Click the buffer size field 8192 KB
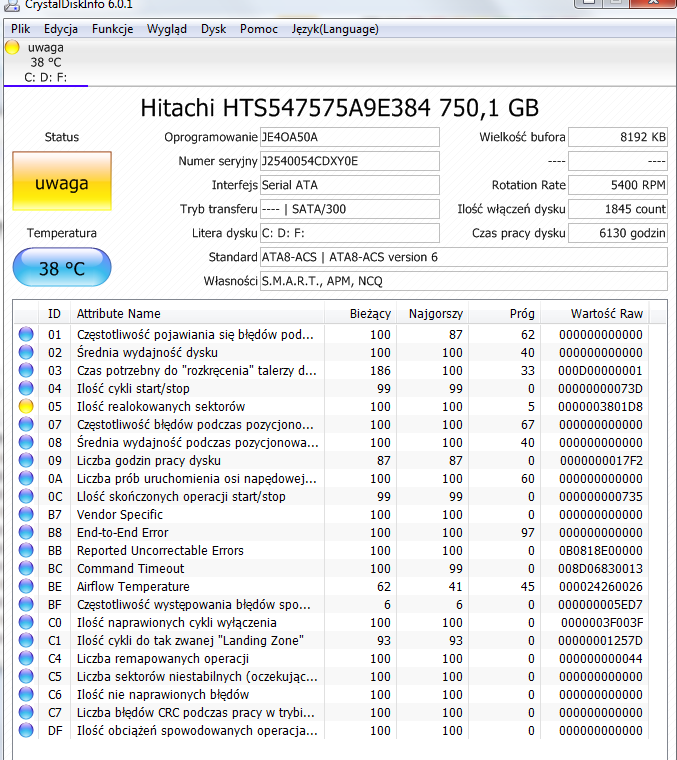The height and width of the screenshot is (760, 677). pyautogui.click(x=618, y=137)
